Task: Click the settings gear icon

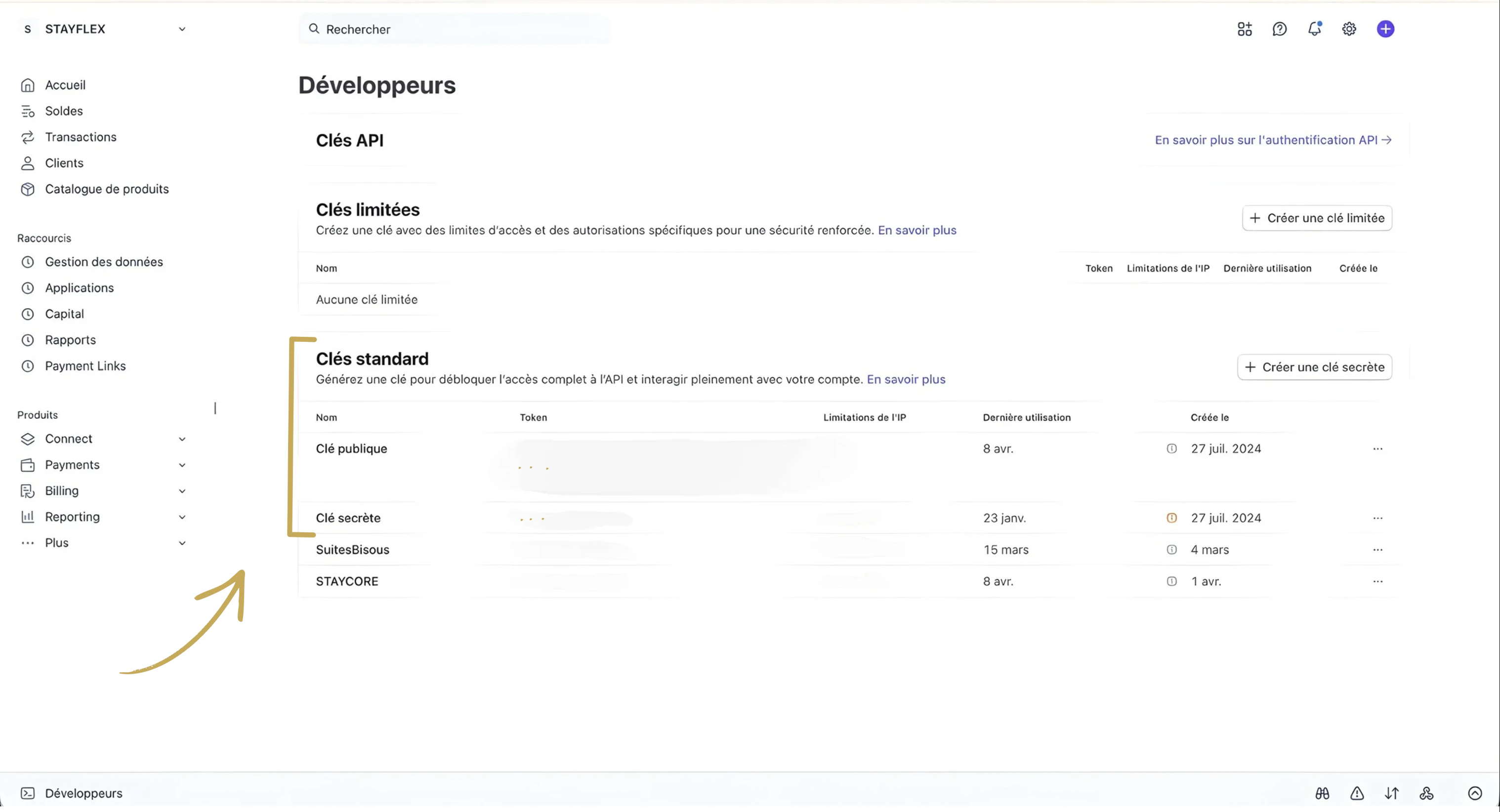Action: [x=1349, y=29]
